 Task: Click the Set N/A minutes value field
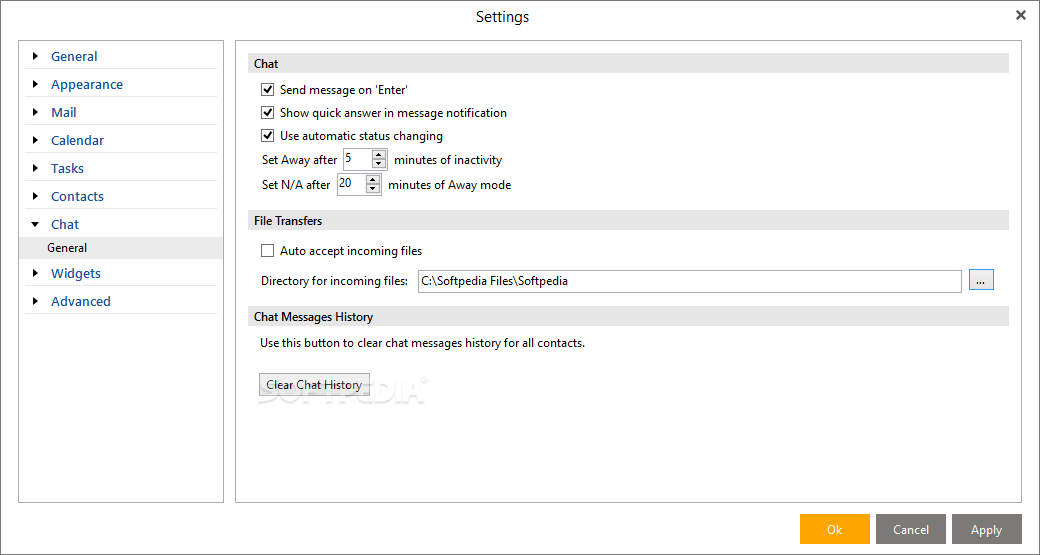tap(352, 184)
